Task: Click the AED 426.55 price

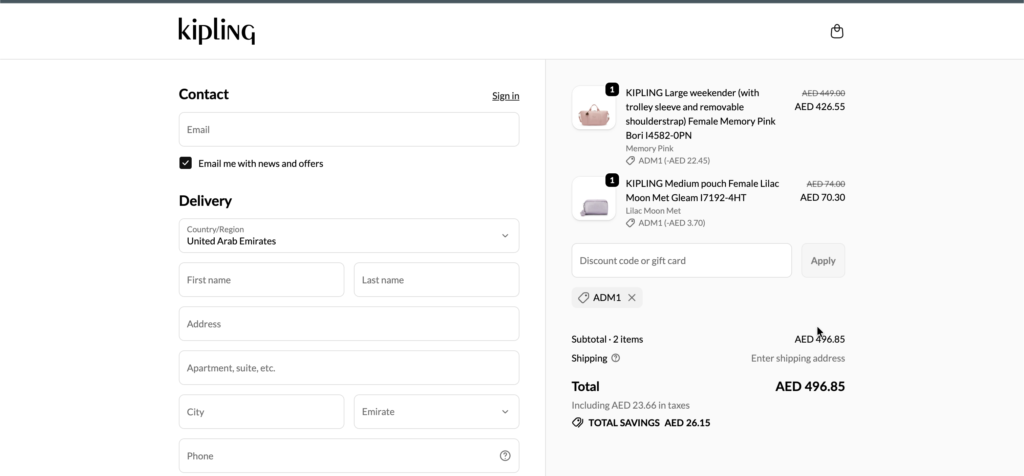Action: click(820, 106)
